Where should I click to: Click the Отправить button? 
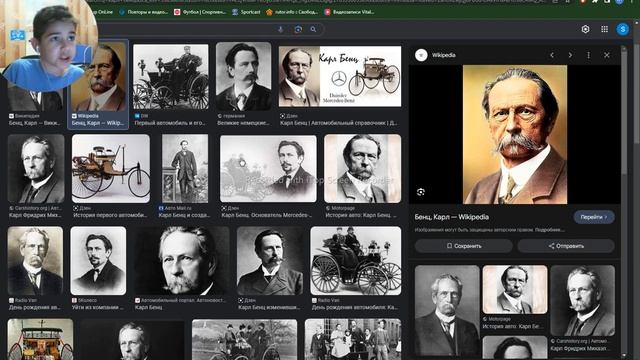coord(566,246)
